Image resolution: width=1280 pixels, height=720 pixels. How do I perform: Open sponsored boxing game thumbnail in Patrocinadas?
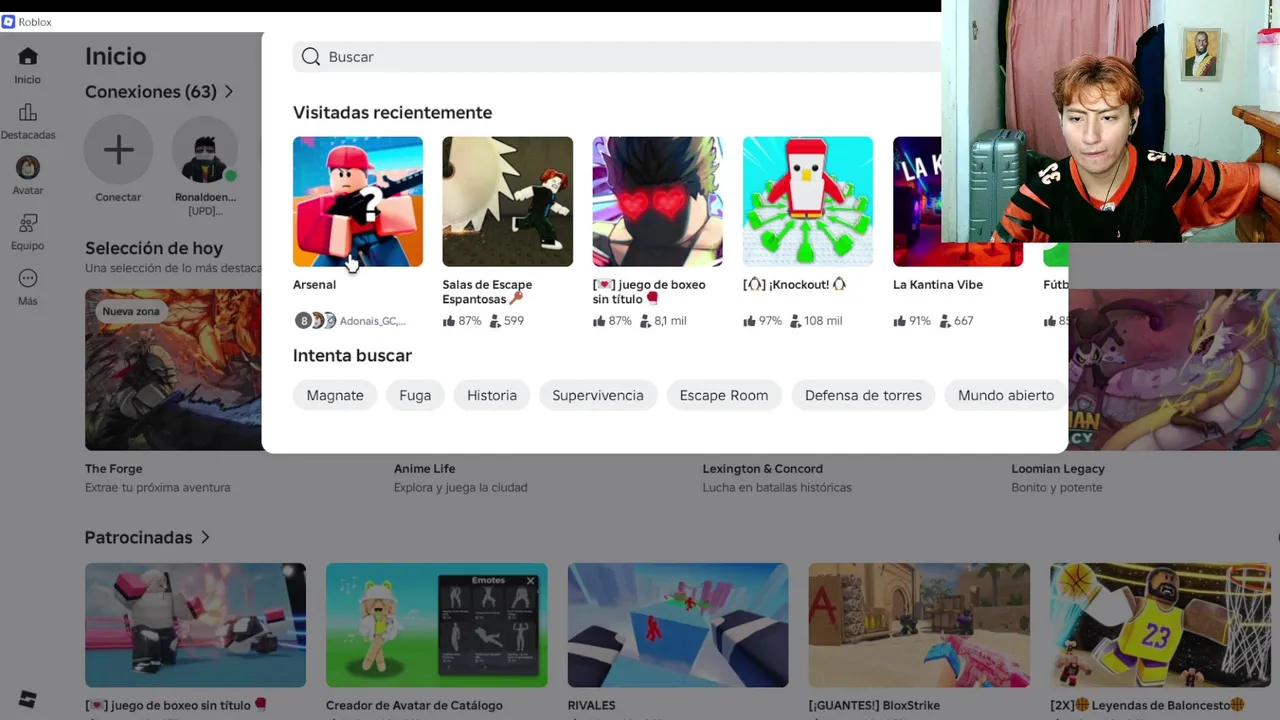195,625
